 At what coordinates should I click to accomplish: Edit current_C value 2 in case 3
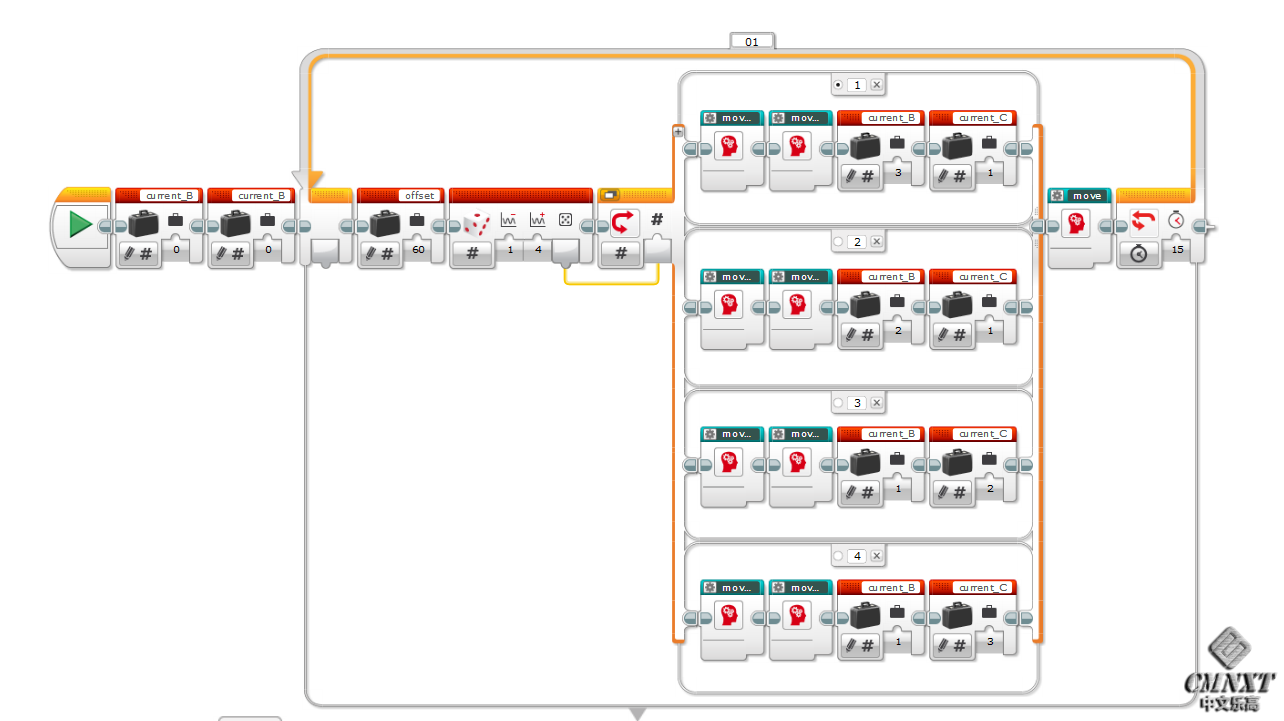[990, 488]
